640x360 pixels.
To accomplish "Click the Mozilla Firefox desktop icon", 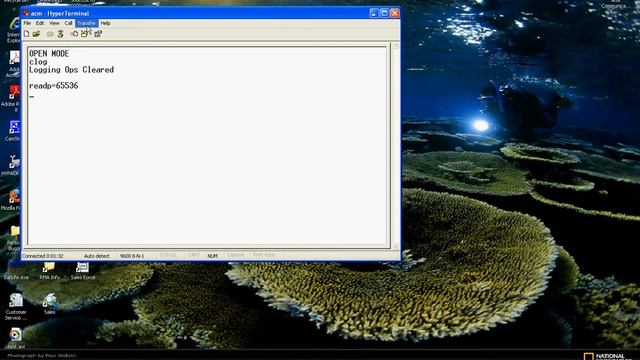I will click(x=12, y=200).
